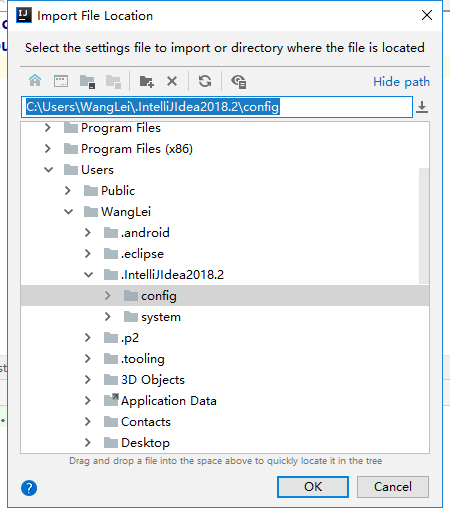Viewport: 450px width, 515px height.
Task: Collapse the Users folder
Action: 49,170
